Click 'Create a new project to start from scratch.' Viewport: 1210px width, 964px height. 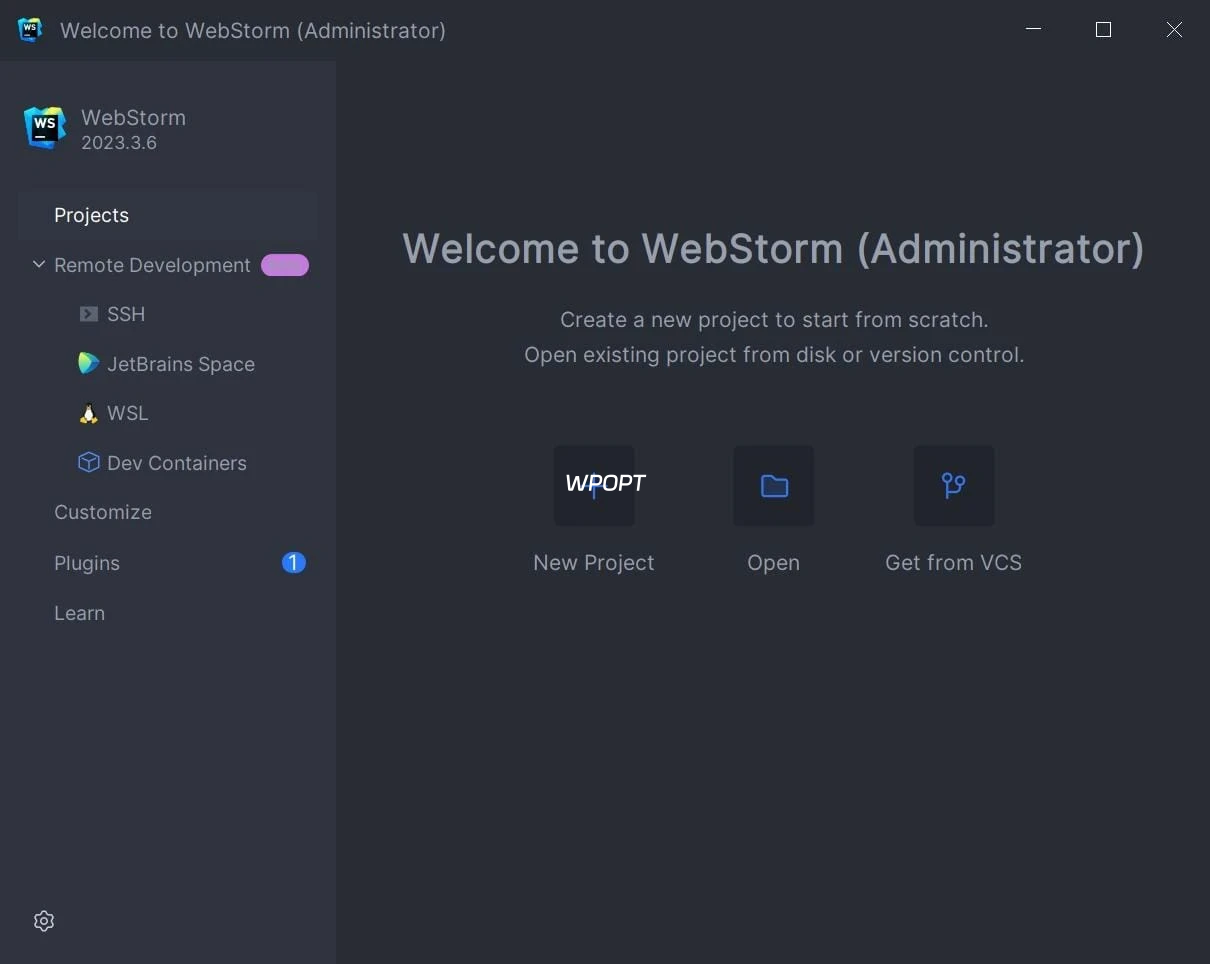coord(774,320)
